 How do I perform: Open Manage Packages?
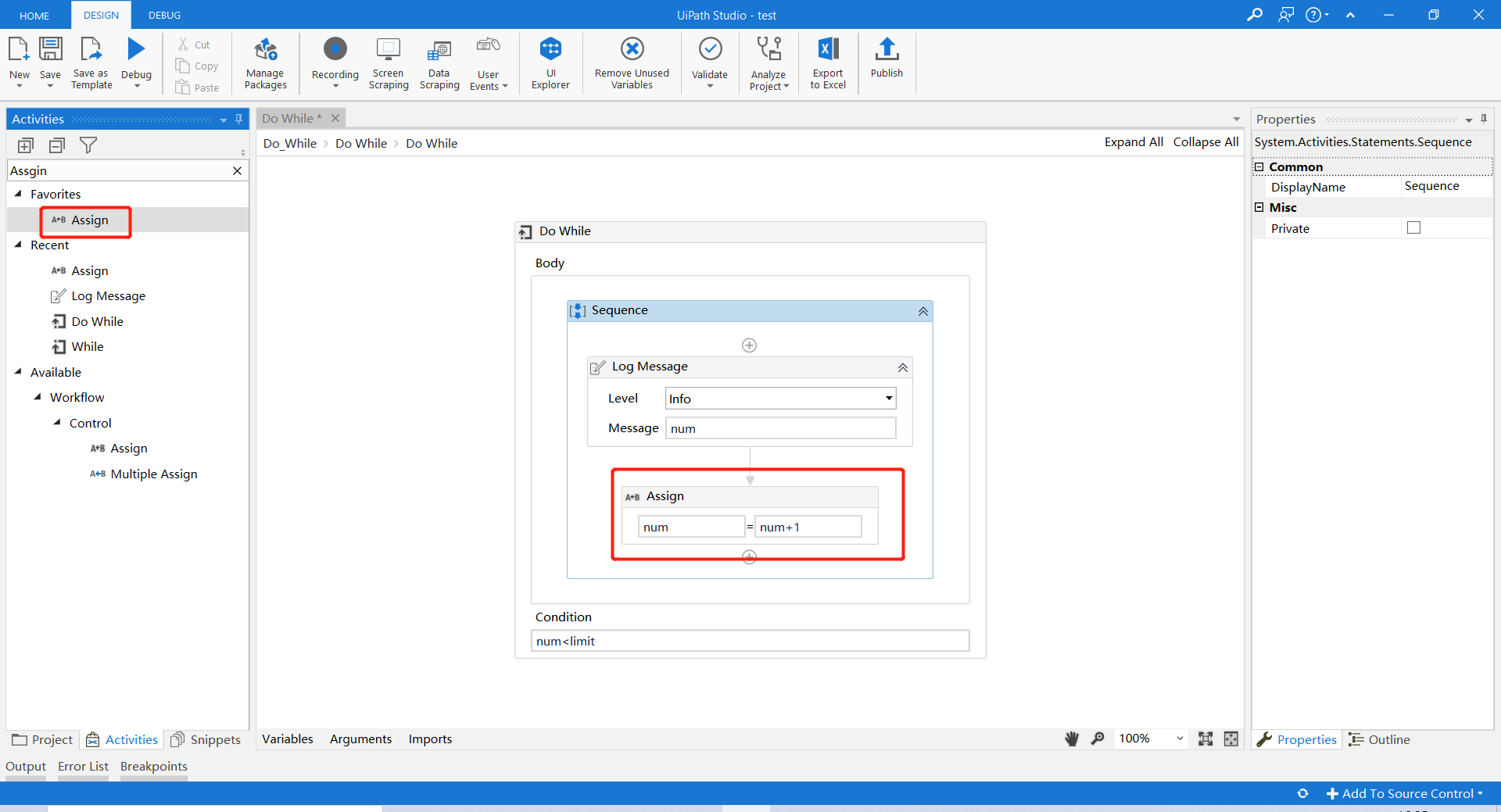pos(265,63)
